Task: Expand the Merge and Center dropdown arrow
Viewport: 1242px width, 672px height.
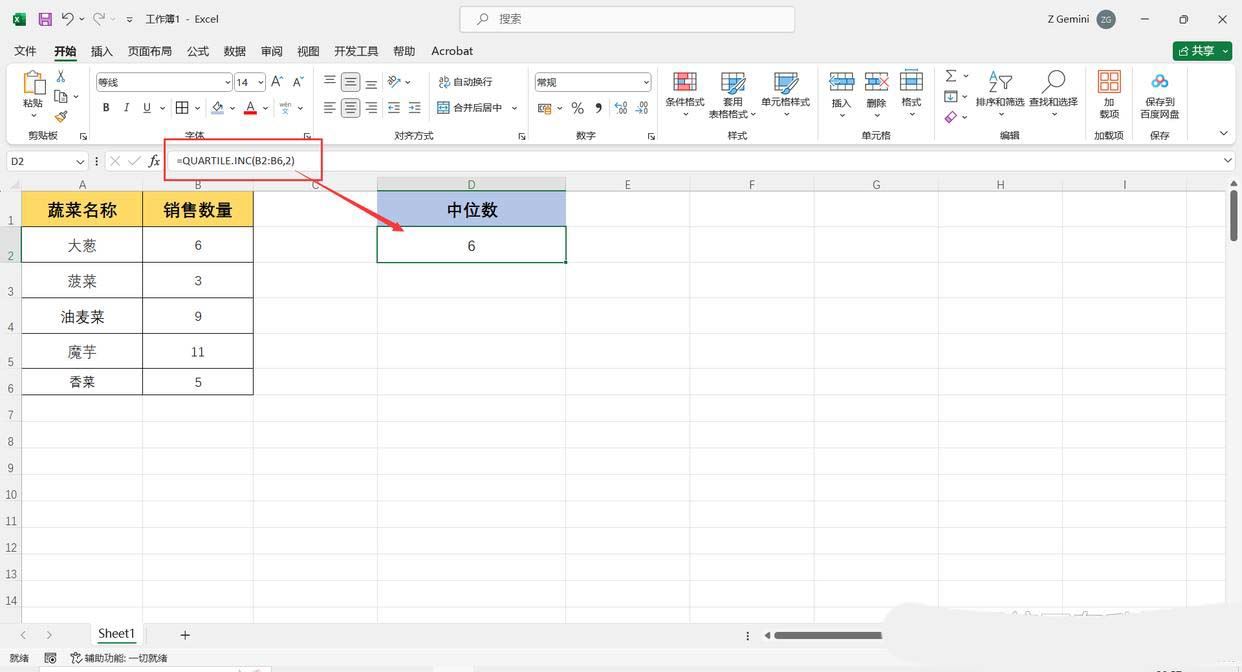Action: (514, 108)
